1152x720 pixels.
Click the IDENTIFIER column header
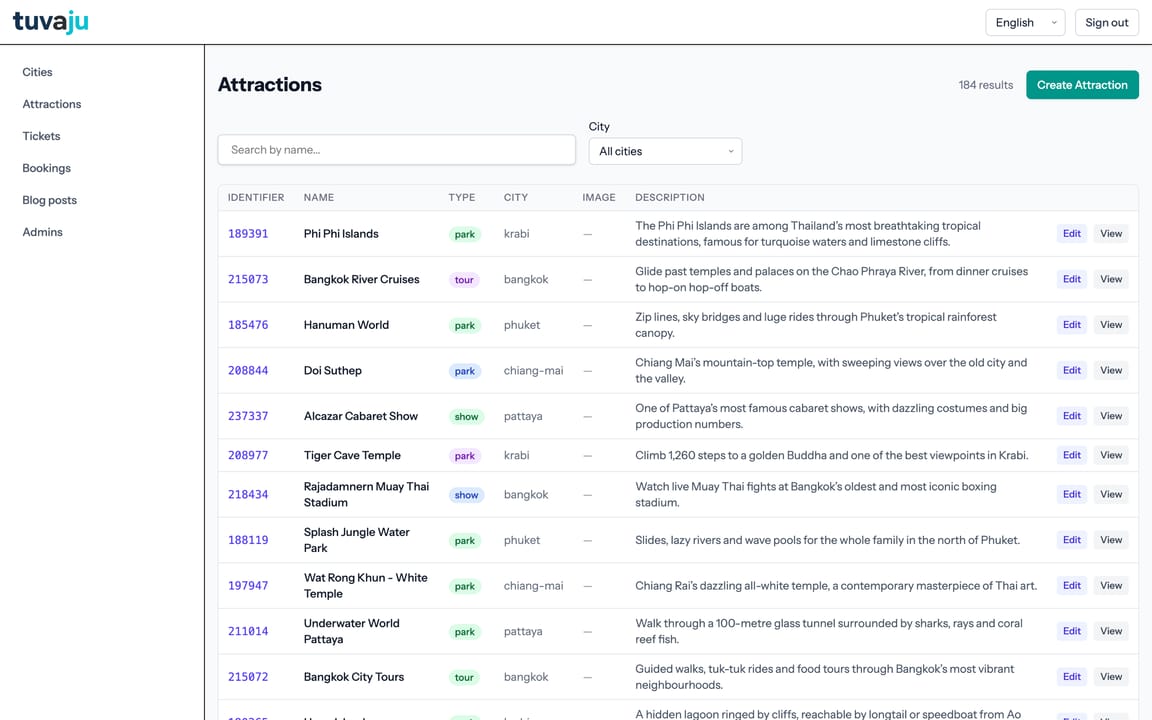pos(256,198)
